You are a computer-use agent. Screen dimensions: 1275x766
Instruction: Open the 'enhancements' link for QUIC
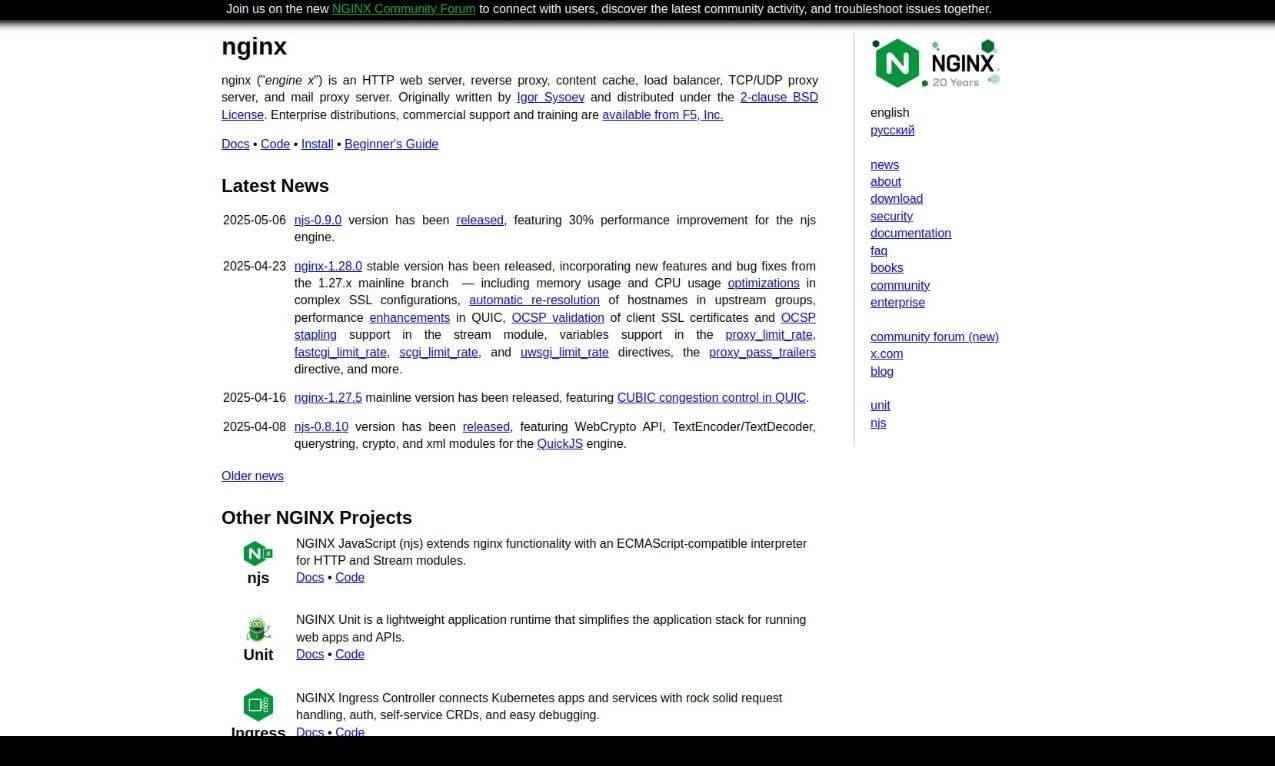(x=410, y=318)
